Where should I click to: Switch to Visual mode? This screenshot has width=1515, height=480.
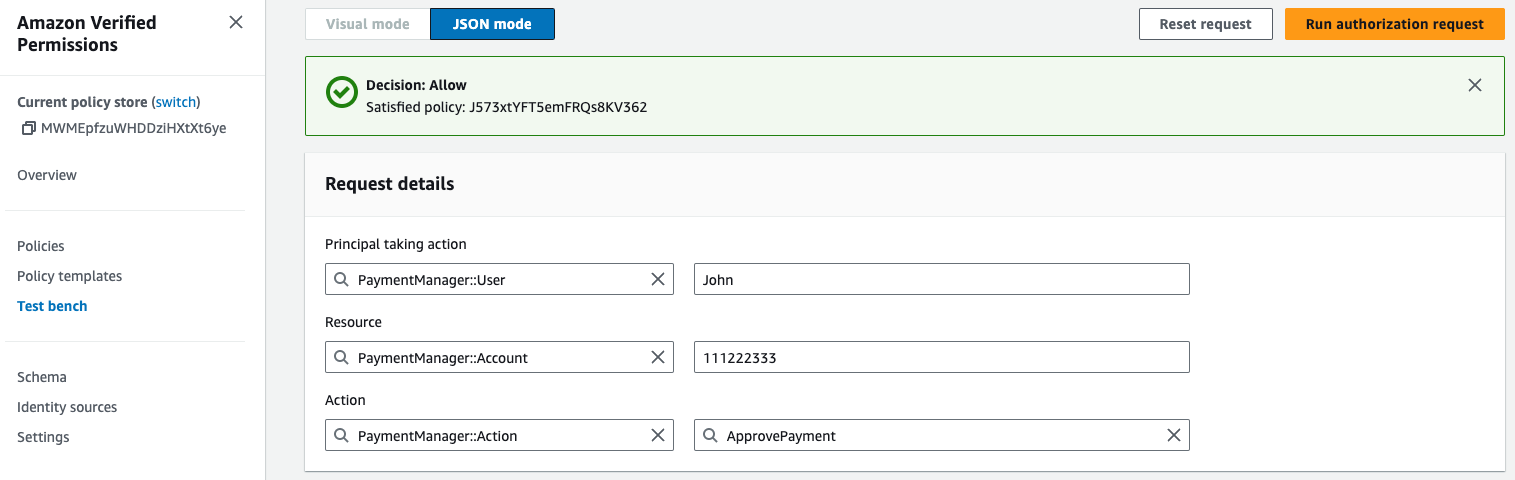(x=367, y=24)
